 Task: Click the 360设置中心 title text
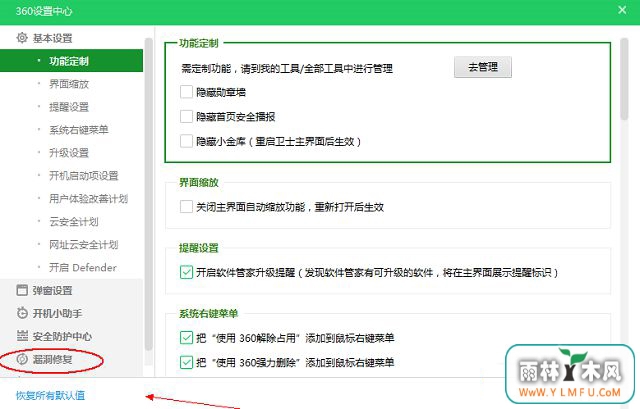(44, 11)
